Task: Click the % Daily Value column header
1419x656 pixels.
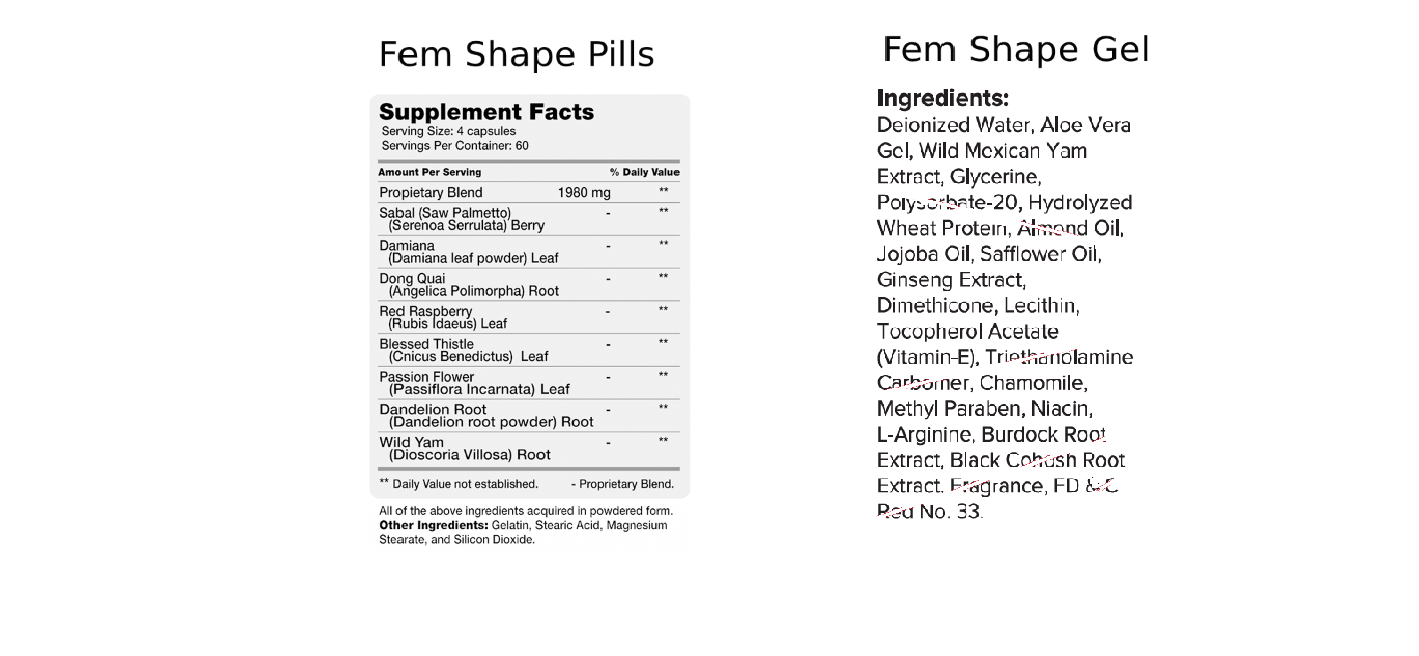Action: point(645,172)
